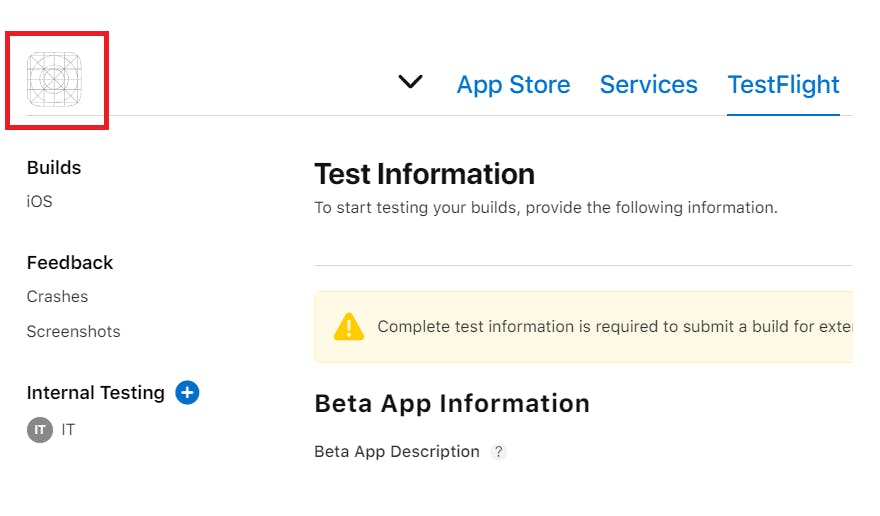Click the Feedback sidebar heading
The image size is (880, 516).
70,263
